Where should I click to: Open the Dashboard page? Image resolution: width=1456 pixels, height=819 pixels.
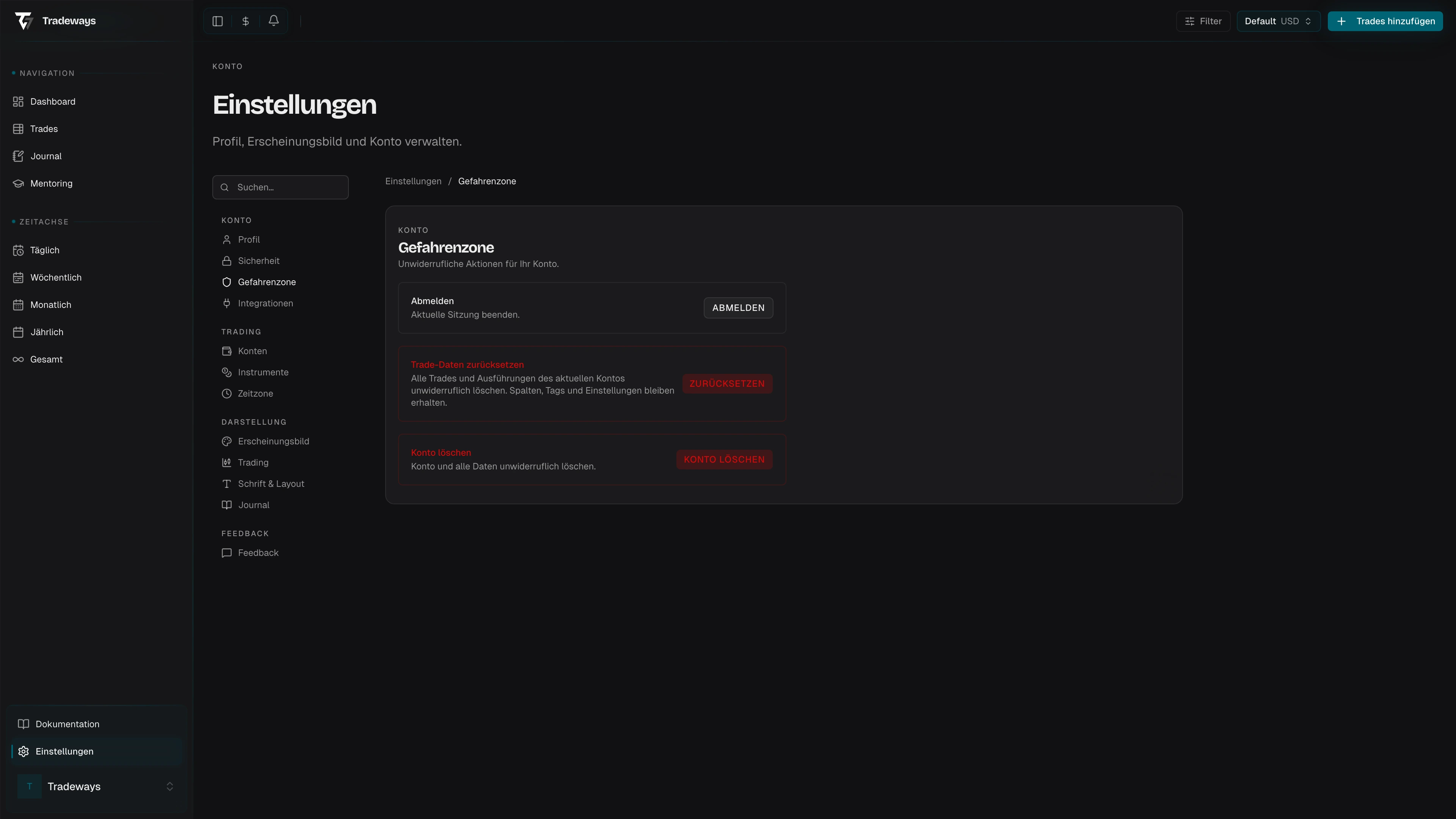pyautogui.click(x=52, y=102)
